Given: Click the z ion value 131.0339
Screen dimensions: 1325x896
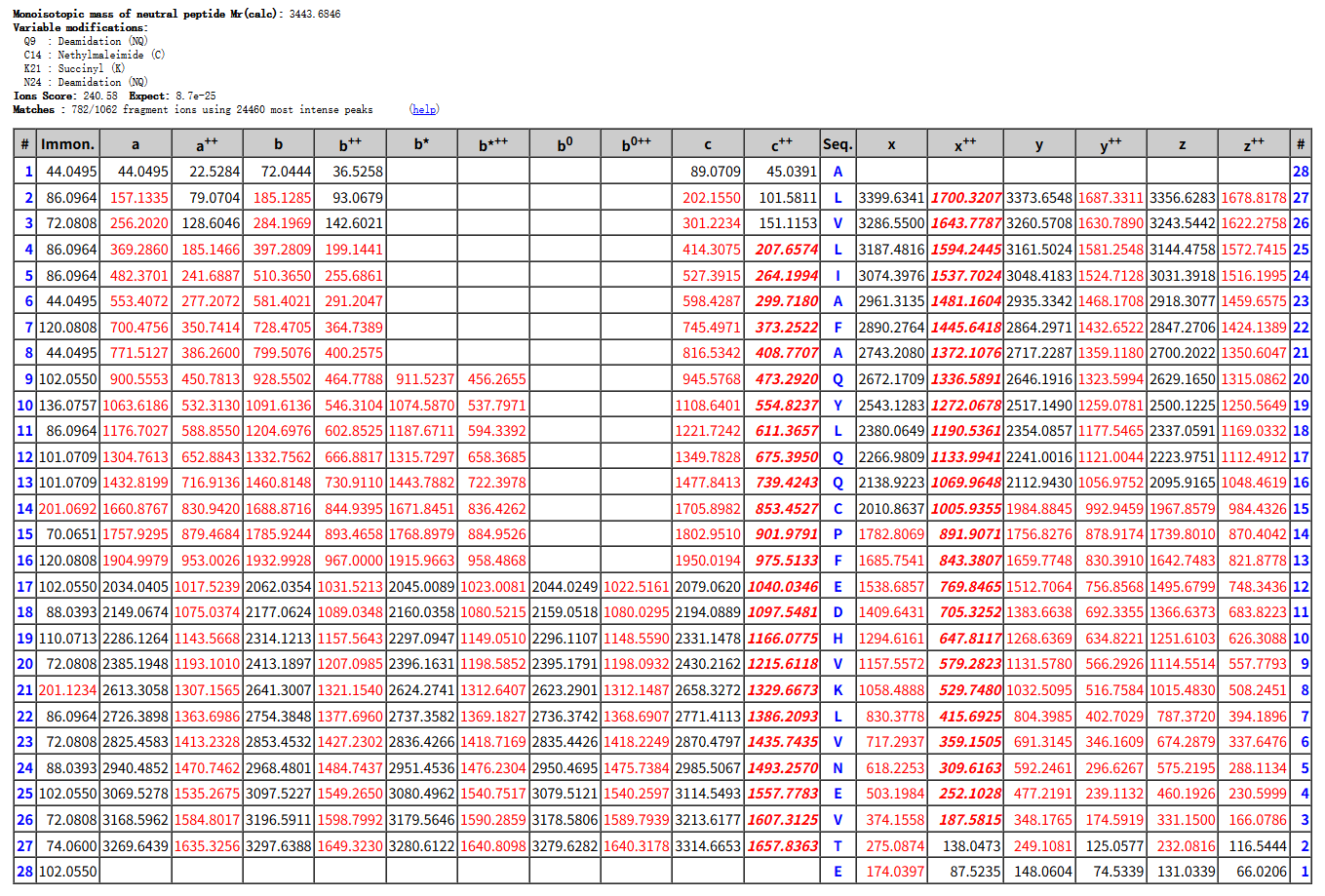Looking at the screenshot, I should [1182, 872].
